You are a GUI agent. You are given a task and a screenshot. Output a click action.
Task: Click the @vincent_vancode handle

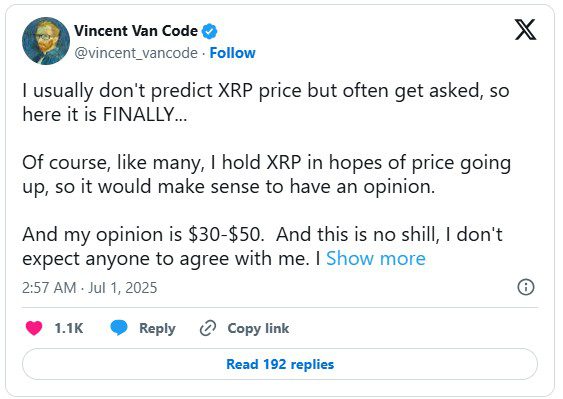[x=136, y=53]
